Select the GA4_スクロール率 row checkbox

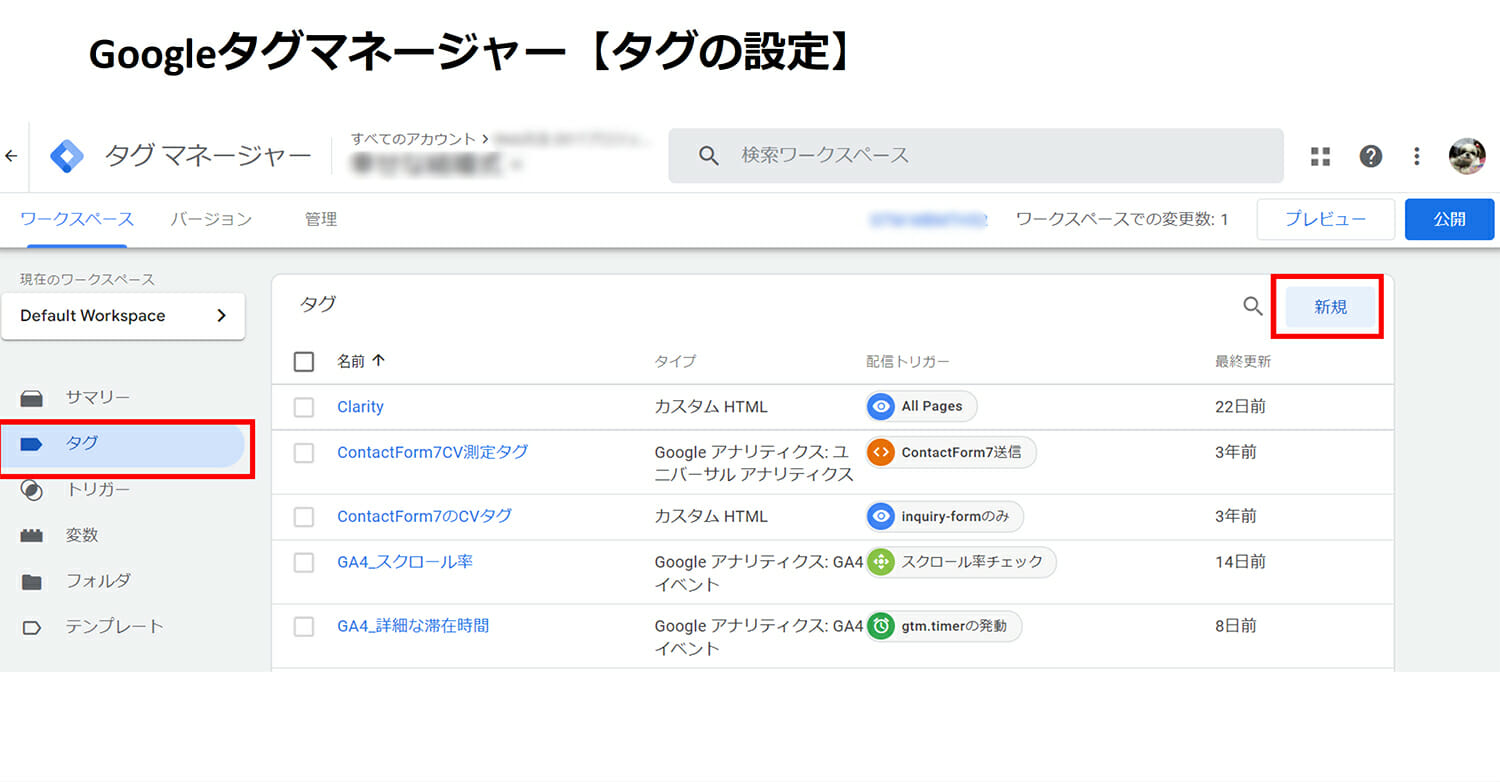coord(304,563)
